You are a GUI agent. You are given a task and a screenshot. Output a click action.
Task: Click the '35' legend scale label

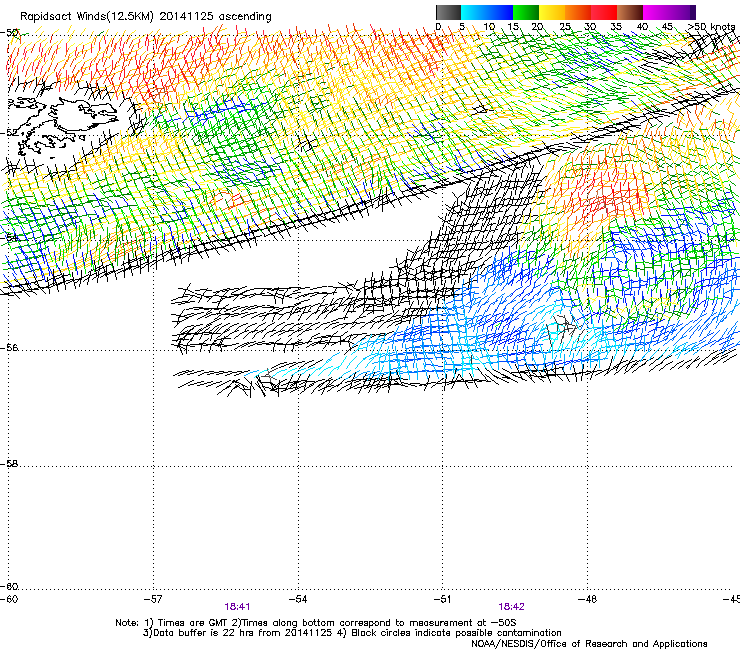(x=616, y=27)
